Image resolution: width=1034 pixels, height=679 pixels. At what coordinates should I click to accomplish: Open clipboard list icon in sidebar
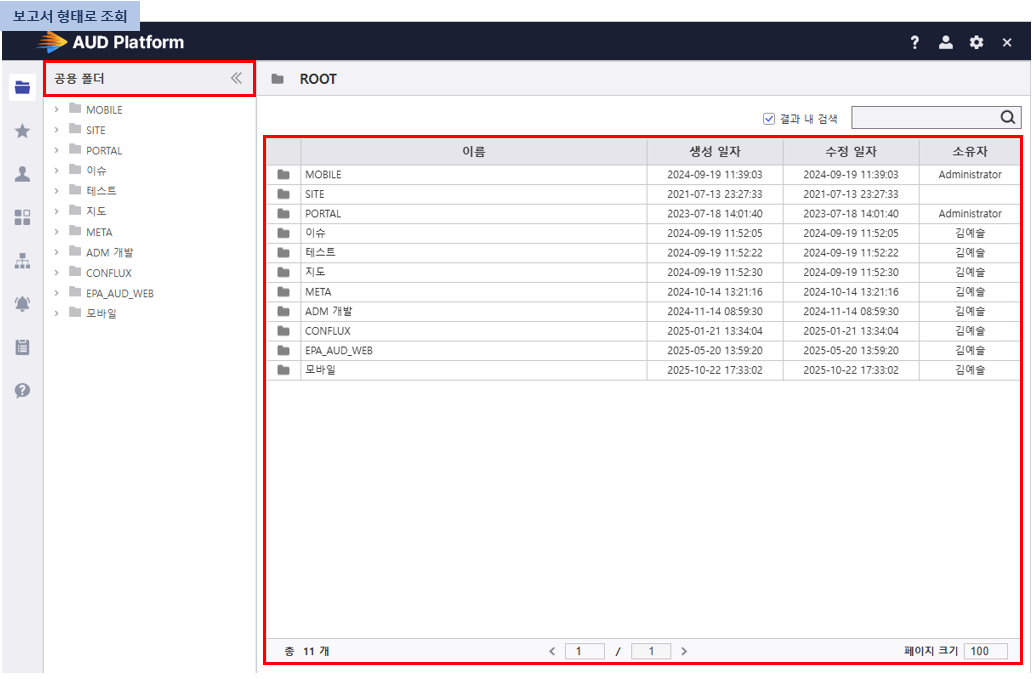click(22, 347)
